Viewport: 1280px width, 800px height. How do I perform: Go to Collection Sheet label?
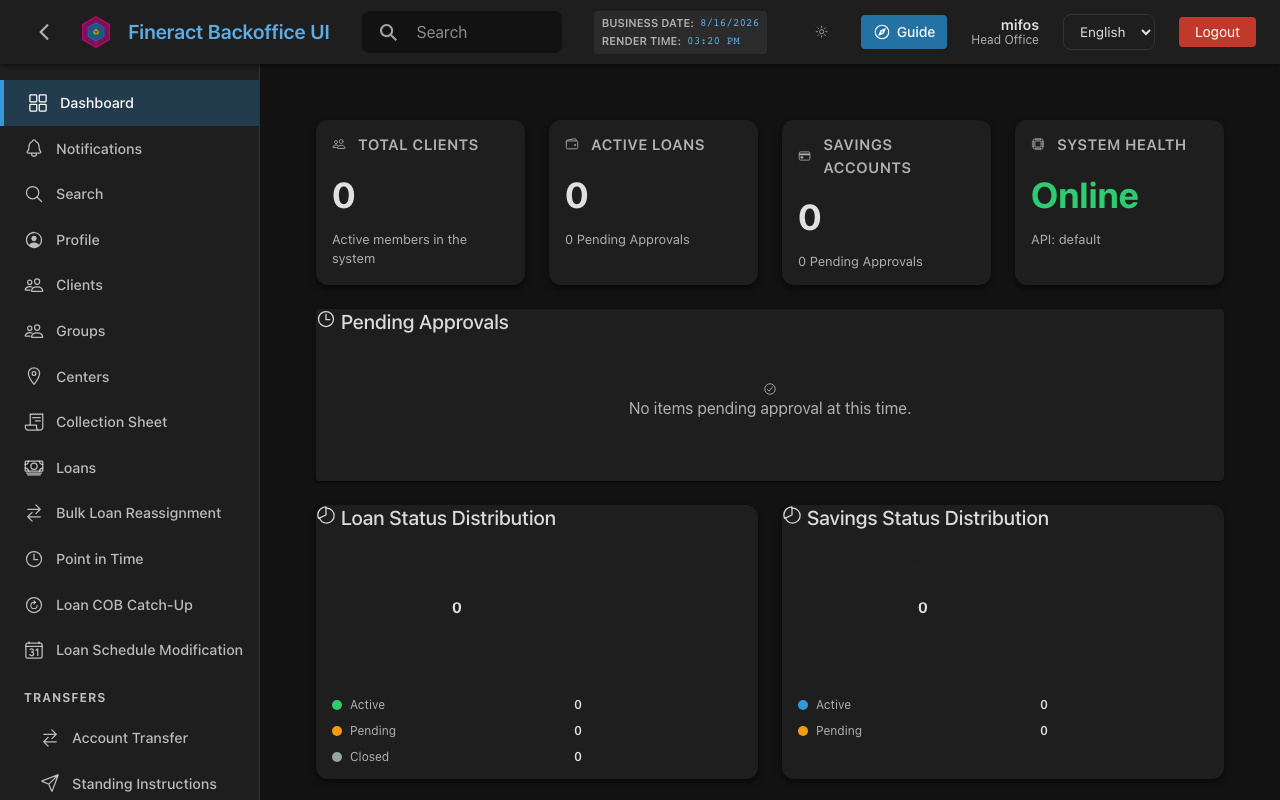point(112,422)
